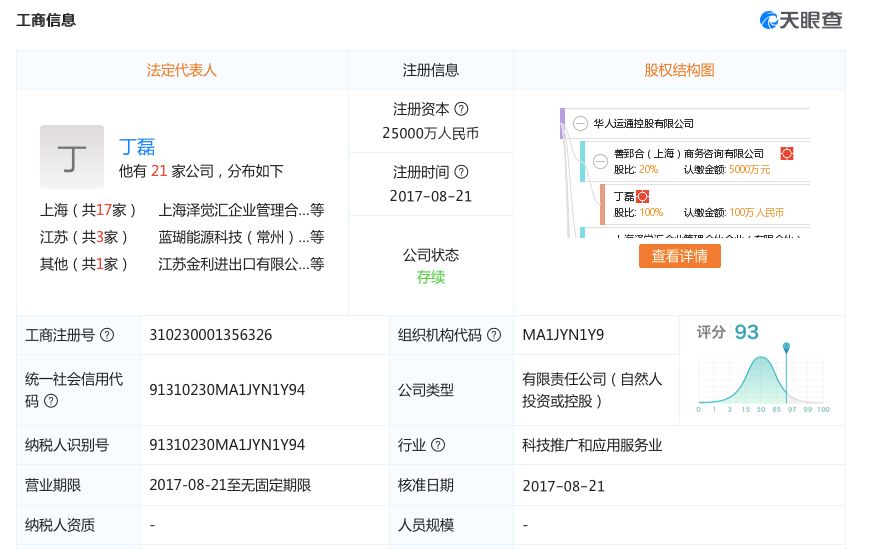Click the 纳税人资质 label

[x=60, y=525]
